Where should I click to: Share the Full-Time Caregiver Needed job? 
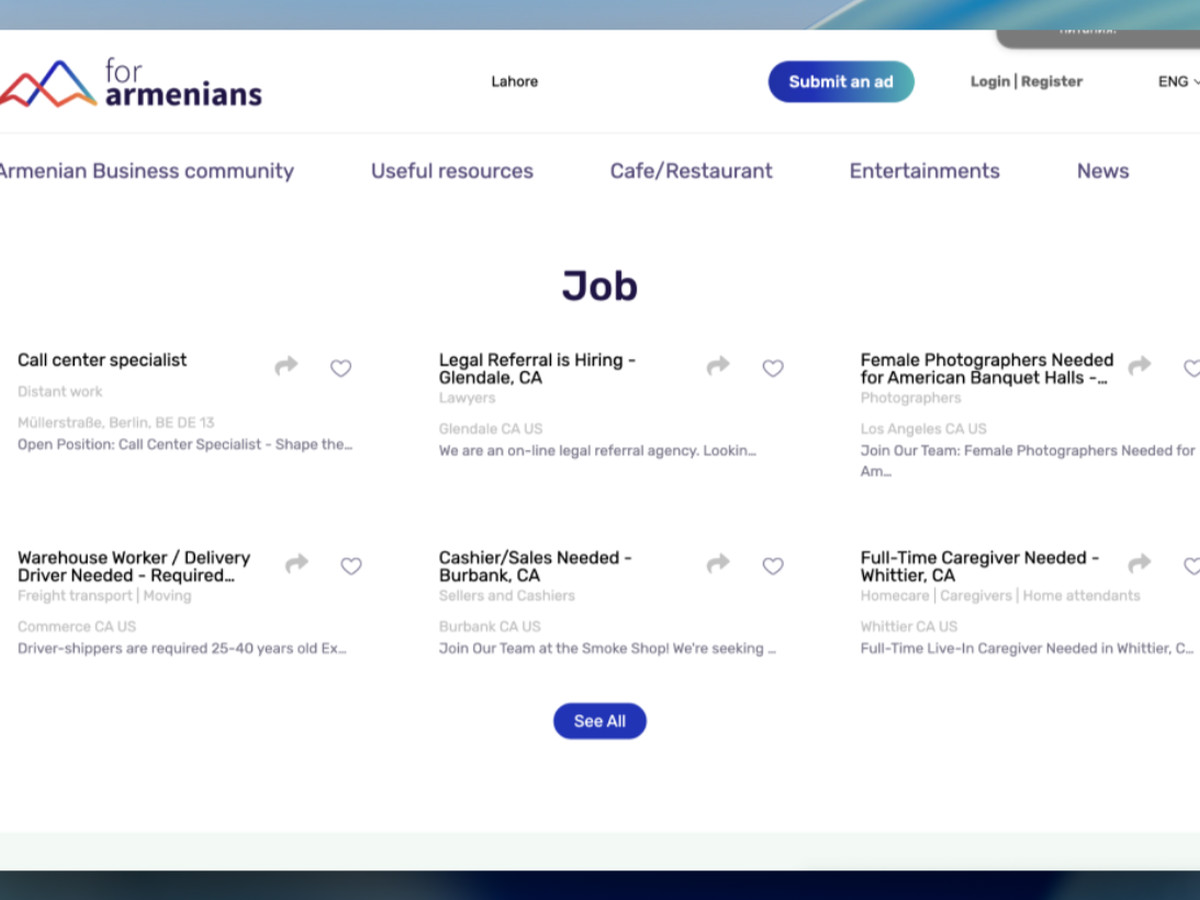[x=1140, y=564]
